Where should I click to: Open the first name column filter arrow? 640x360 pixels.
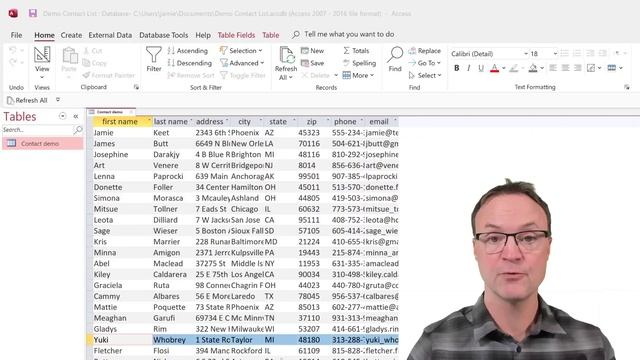(x=149, y=120)
